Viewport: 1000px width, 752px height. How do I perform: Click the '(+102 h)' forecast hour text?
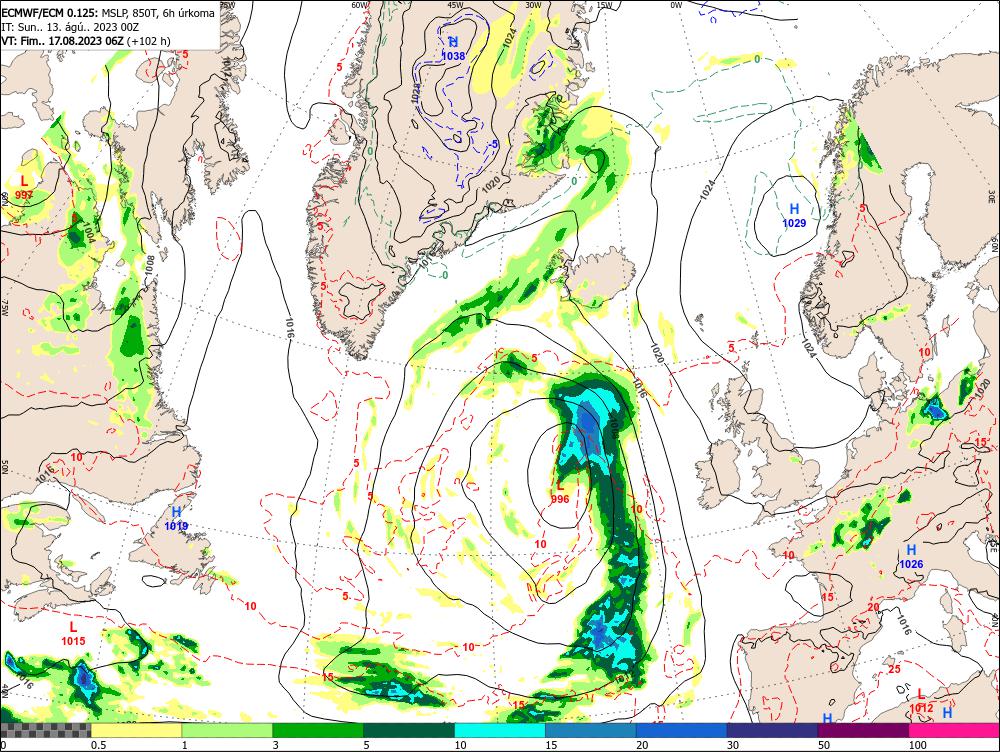click(149, 41)
